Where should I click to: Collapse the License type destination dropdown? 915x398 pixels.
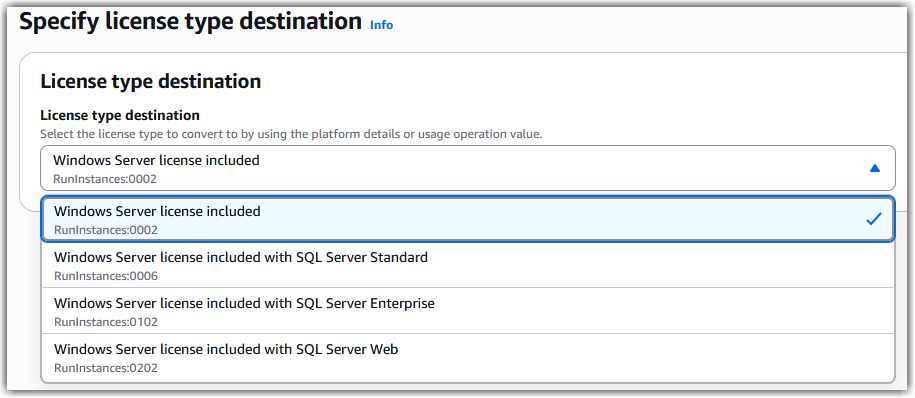(x=467, y=168)
